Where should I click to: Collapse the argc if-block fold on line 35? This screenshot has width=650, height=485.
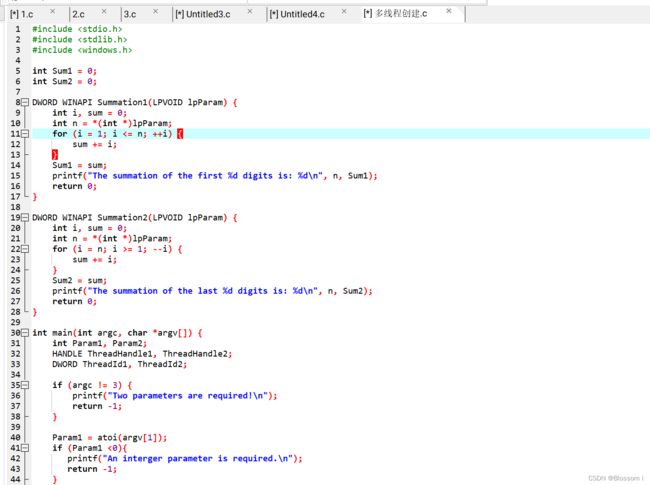click(x=25, y=385)
